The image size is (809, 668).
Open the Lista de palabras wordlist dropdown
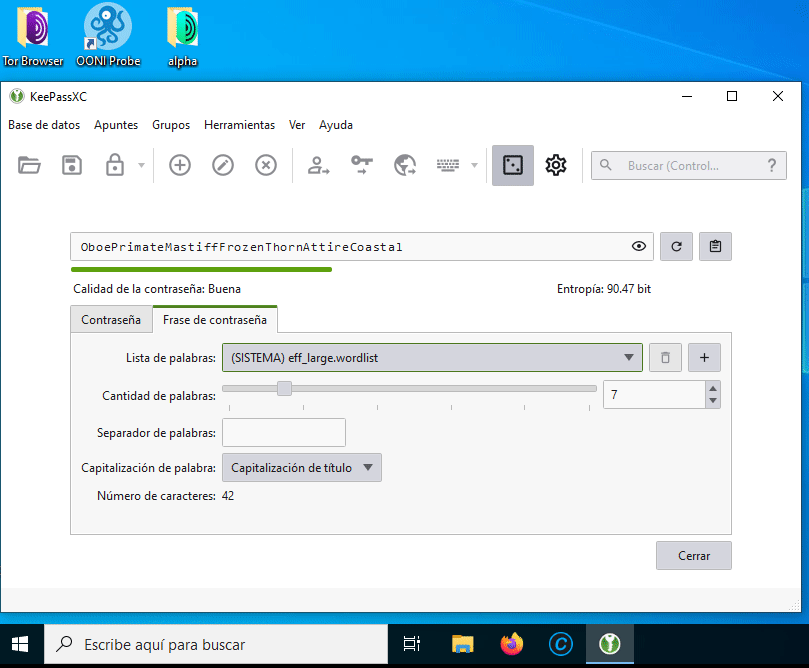(432, 357)
